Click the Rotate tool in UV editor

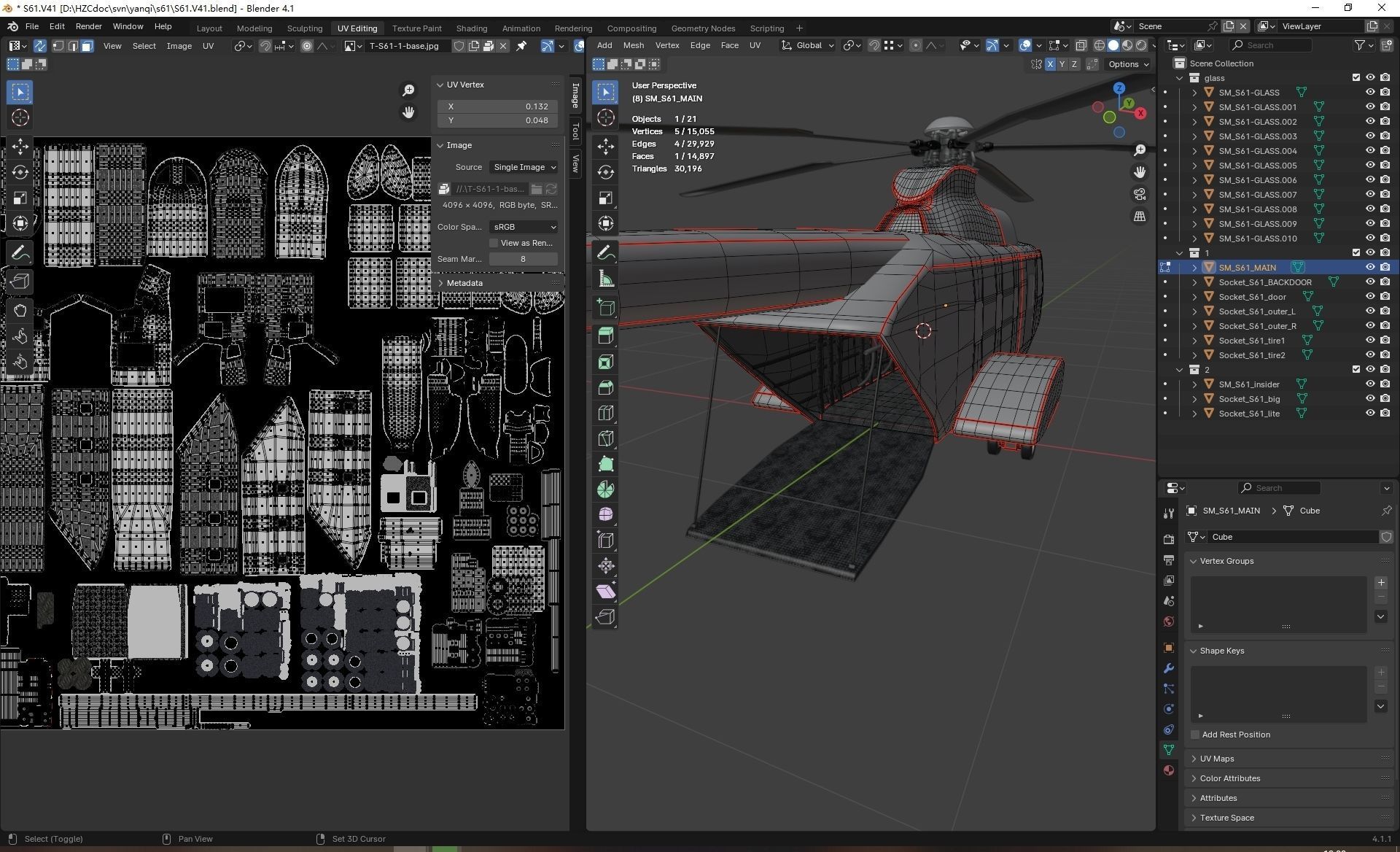(20, 172)
